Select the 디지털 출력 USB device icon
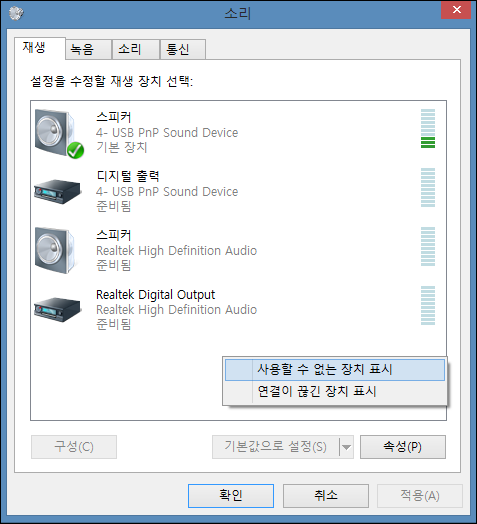Viewport: 477px width, 524px height. (57, 191)
